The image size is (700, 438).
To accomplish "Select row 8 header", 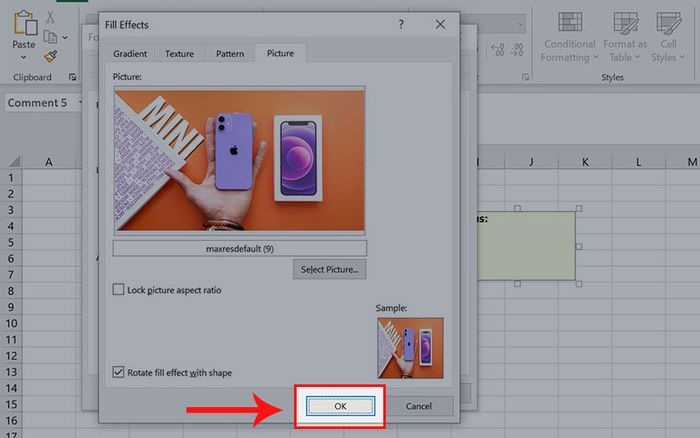I will (x=11, y=291).
